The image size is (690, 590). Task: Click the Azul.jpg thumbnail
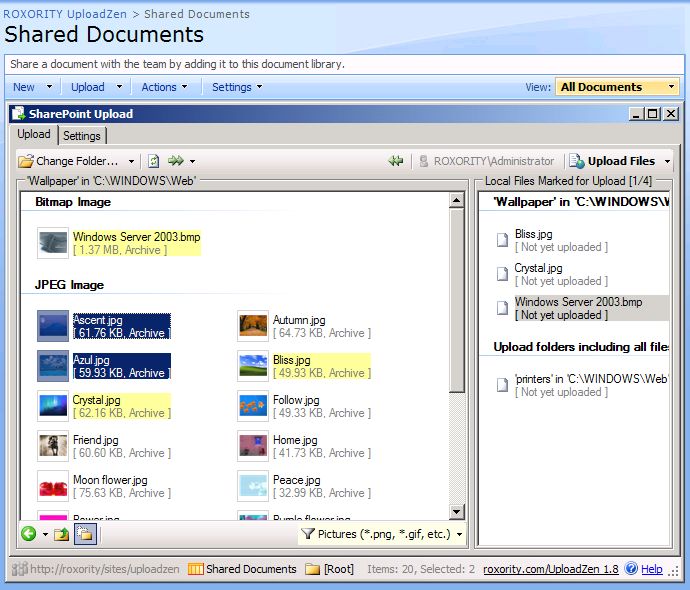(53, 366)
